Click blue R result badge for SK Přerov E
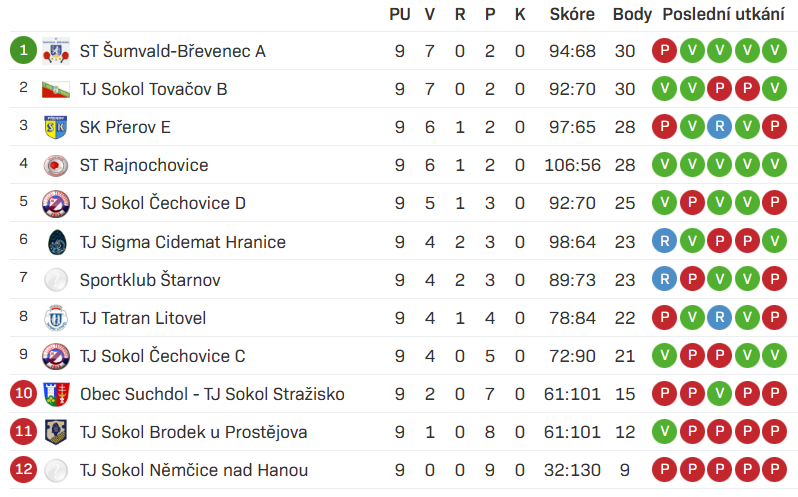Screen dimensions: 798x497 [x=719, y=127]
